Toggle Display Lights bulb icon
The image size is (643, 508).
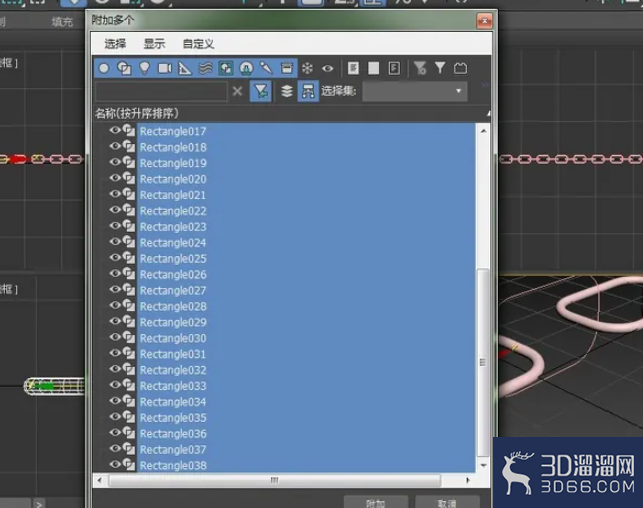[144, 68]
